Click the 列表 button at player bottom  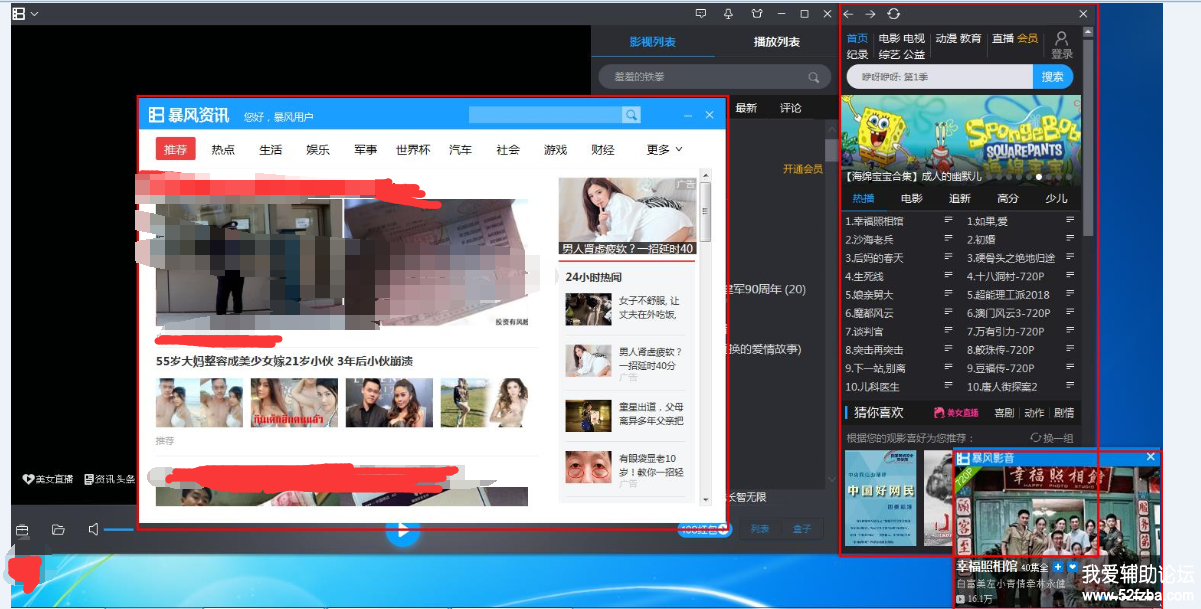760,529
